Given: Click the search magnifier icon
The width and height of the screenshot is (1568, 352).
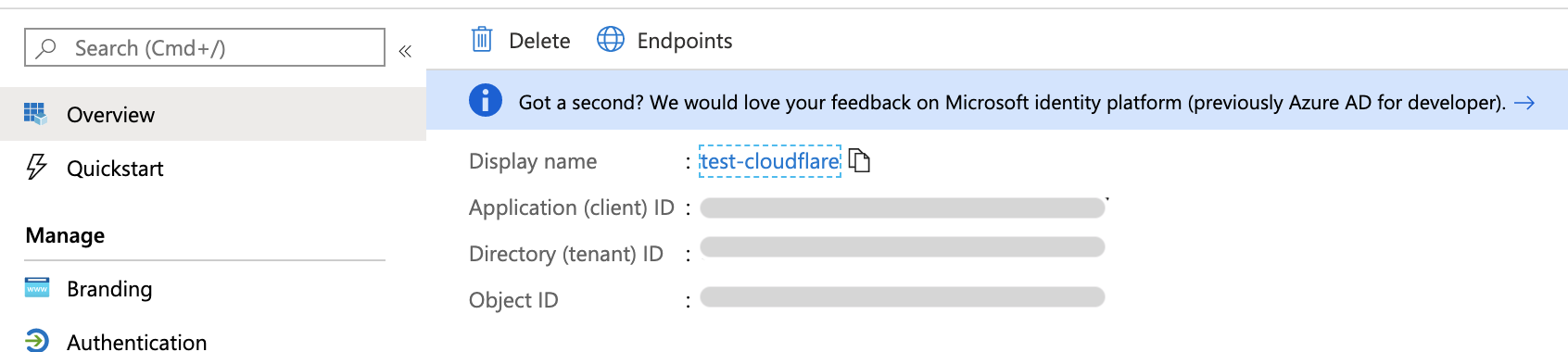Looking at the screenshot, I should pos(46,48).
